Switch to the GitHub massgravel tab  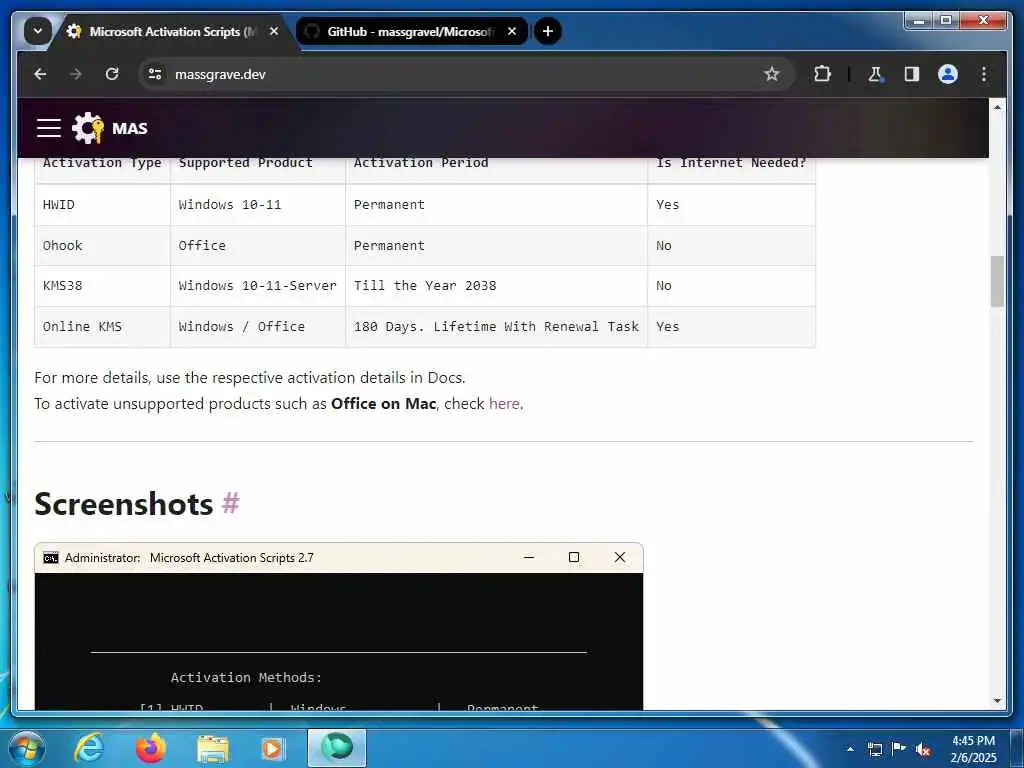click(x=409, y=31)
